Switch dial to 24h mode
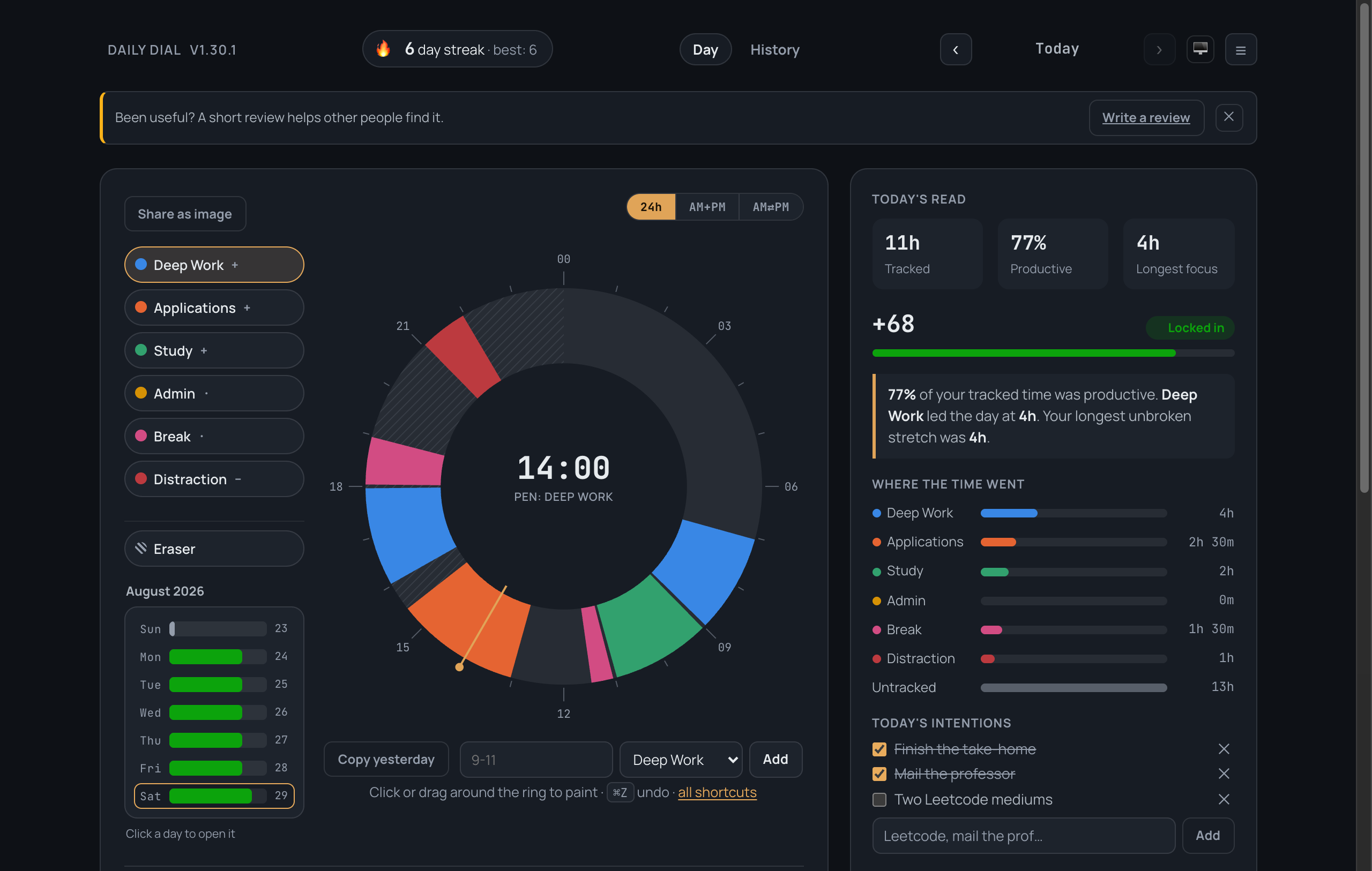This screenshot has width=1372, height=871. pos(651,207)
